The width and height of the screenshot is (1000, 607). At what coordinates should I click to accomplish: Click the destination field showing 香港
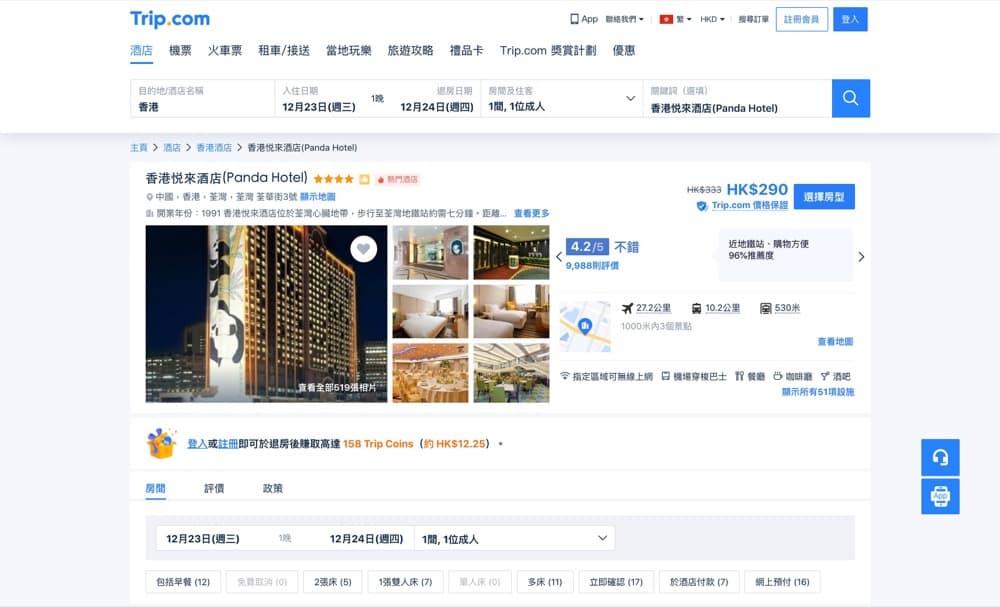(202, 98)
